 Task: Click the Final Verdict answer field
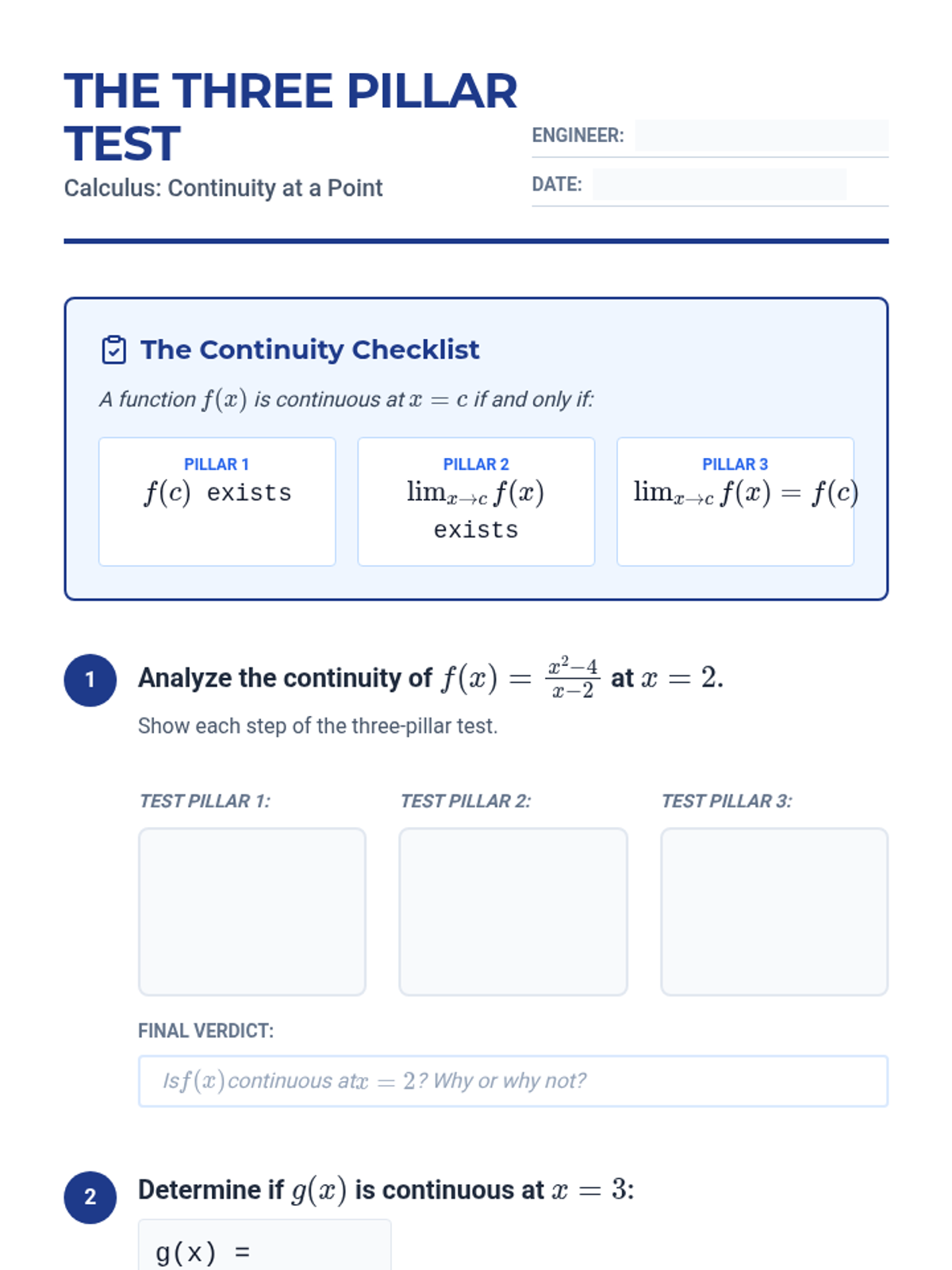click(x=512, y=1081)
